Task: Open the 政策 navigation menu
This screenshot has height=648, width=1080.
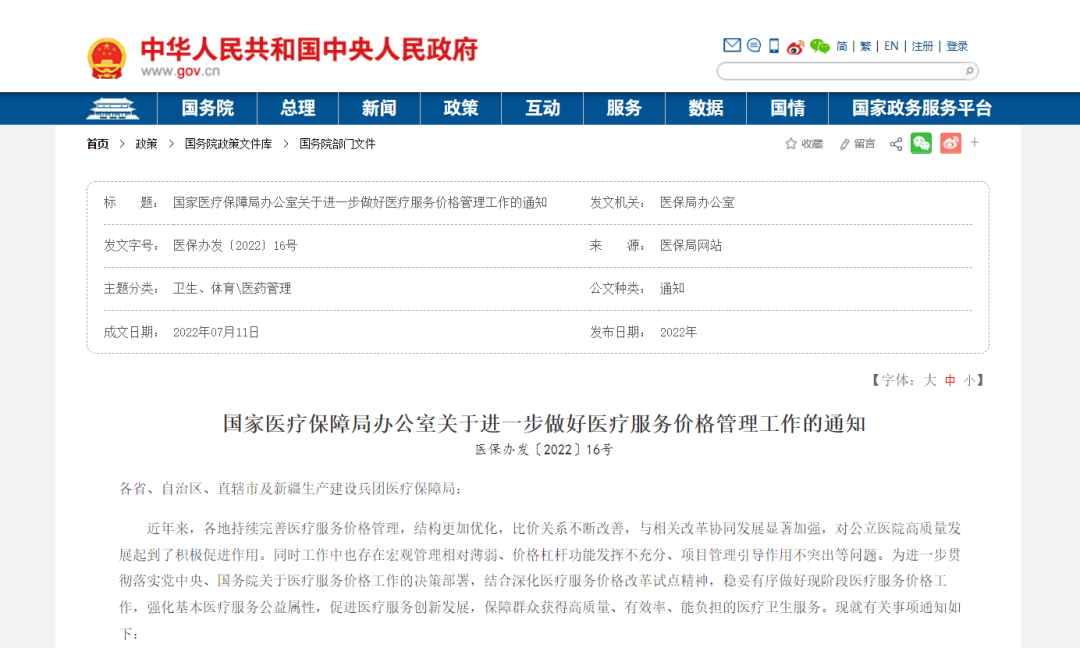Action: coord(461,108)
